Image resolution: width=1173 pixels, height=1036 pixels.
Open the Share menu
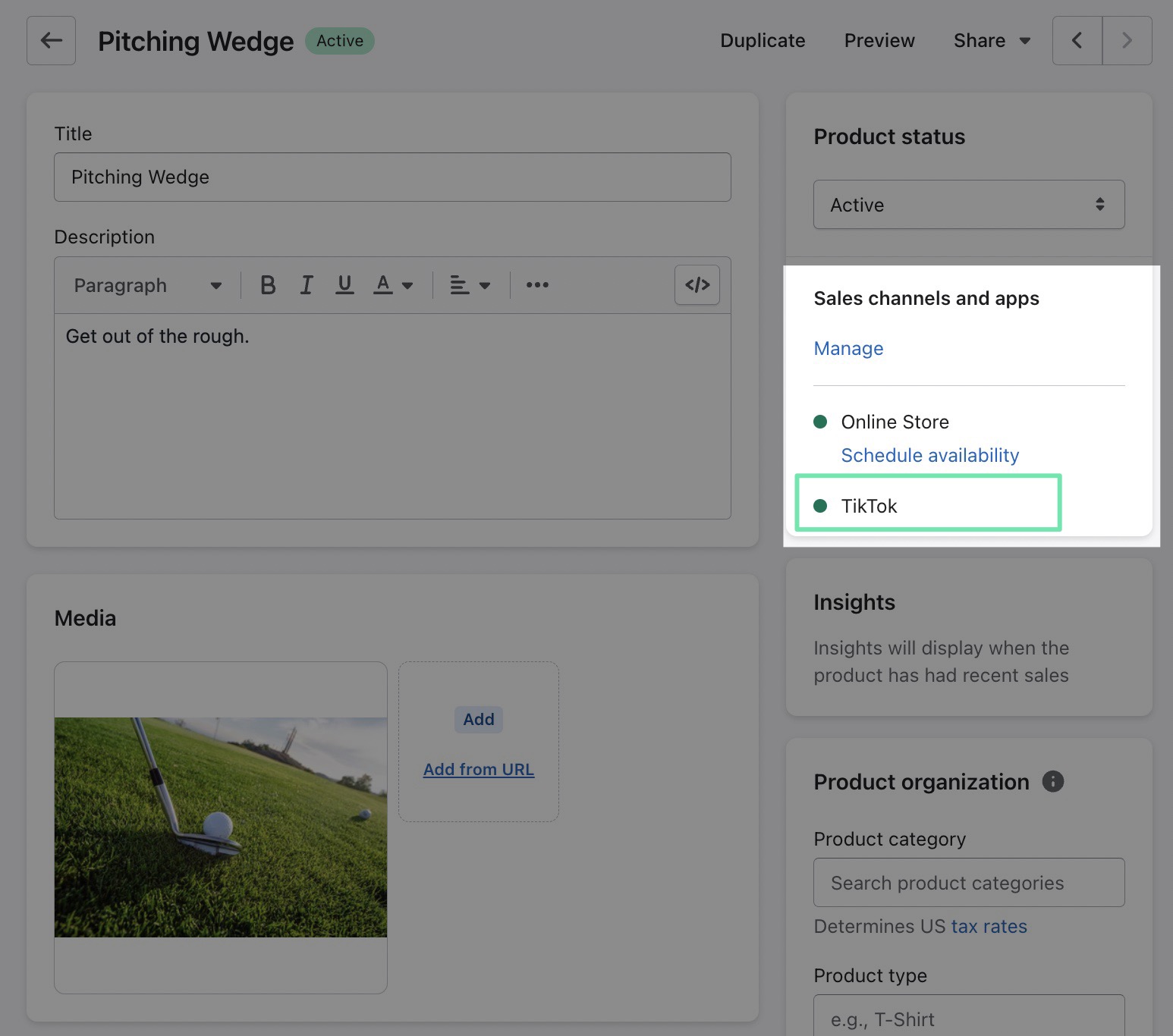click(x=991, y=40)
